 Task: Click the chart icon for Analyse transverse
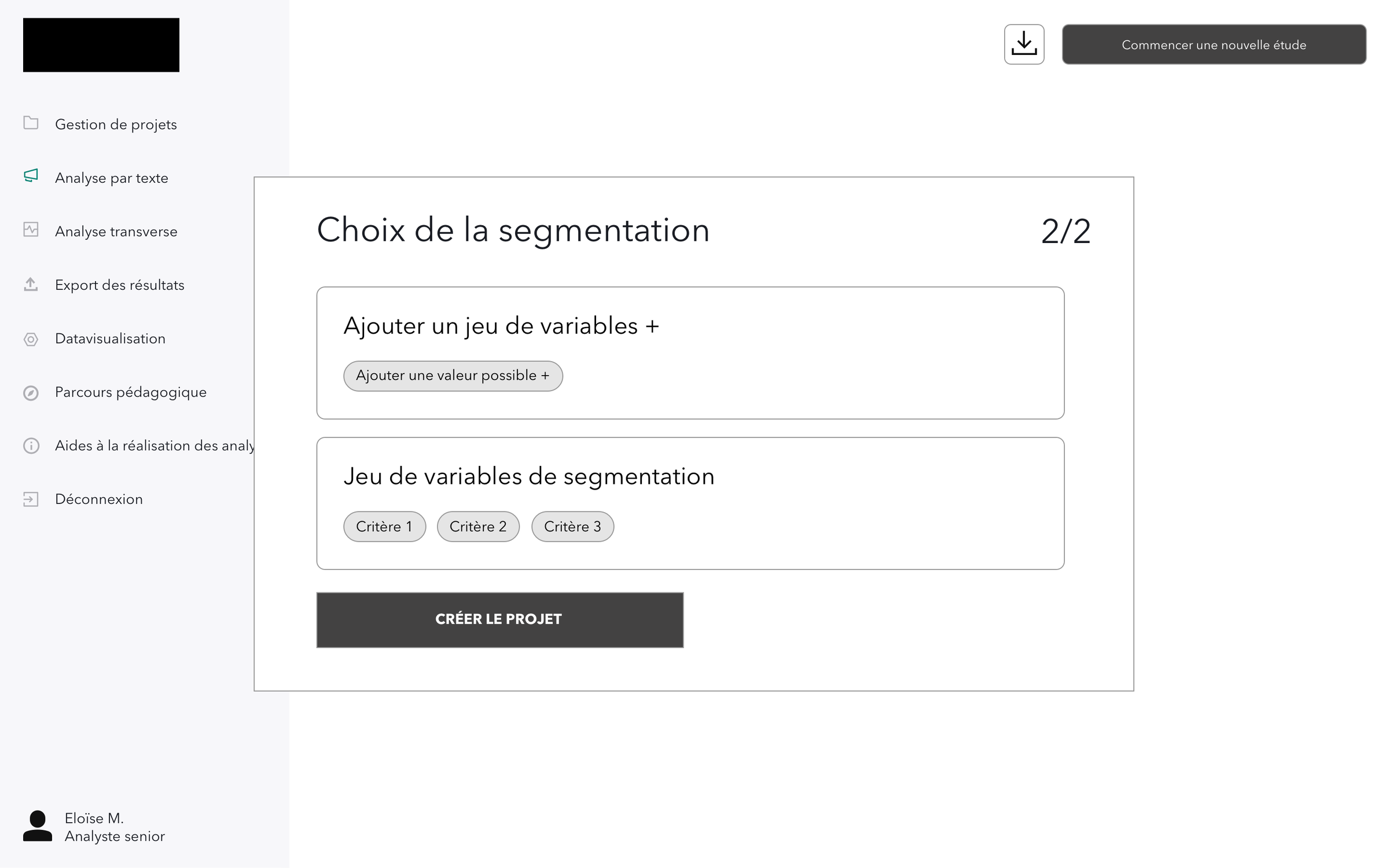(x=31, y=230)
